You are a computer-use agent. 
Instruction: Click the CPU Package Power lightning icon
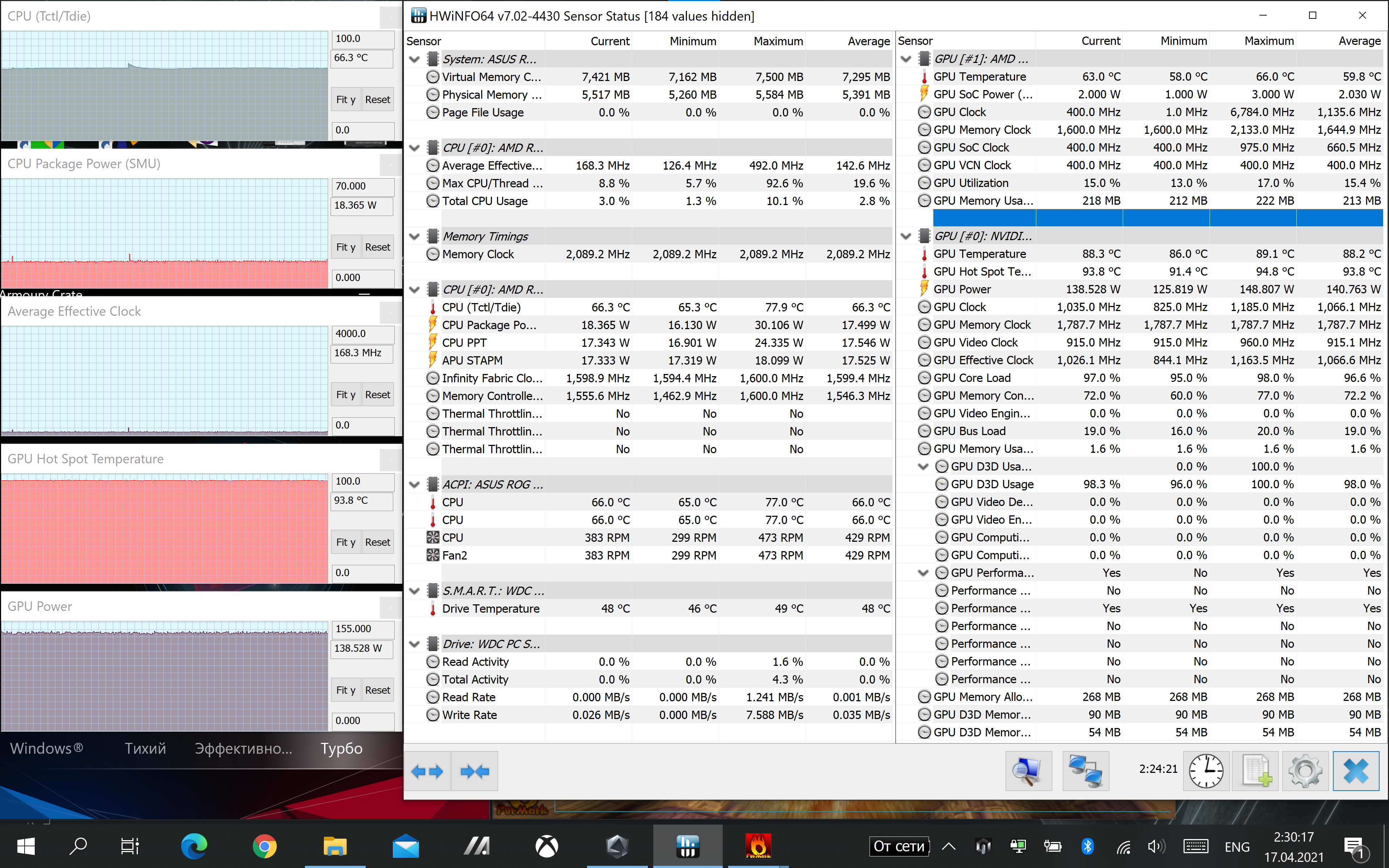pos(433,325)
